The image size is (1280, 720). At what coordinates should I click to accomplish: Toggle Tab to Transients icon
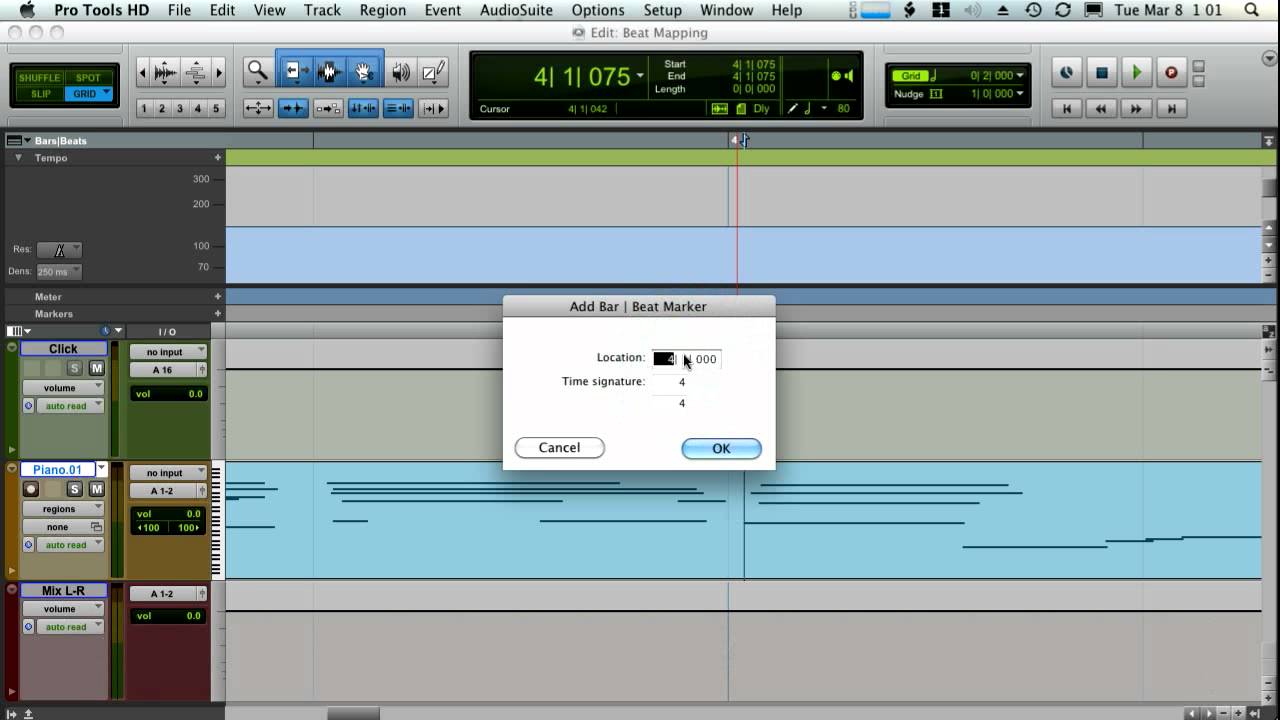[x=293, y=108]
